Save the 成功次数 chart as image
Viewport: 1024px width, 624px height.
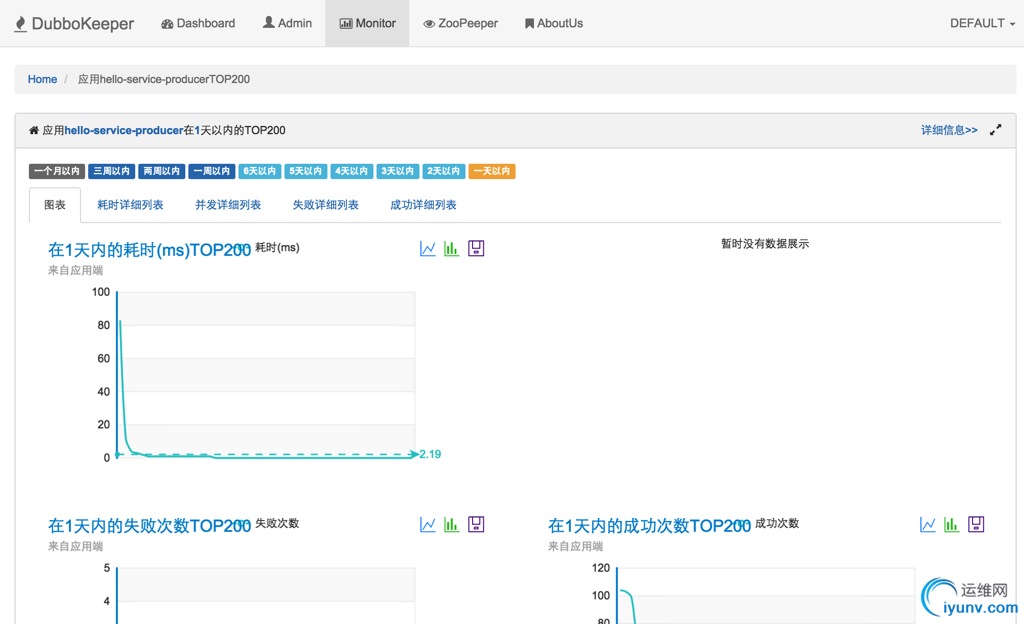point(976,525)
